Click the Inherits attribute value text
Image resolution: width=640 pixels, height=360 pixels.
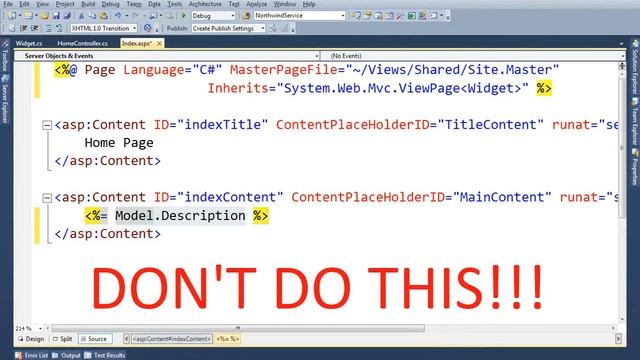click(x=402, y=88)
